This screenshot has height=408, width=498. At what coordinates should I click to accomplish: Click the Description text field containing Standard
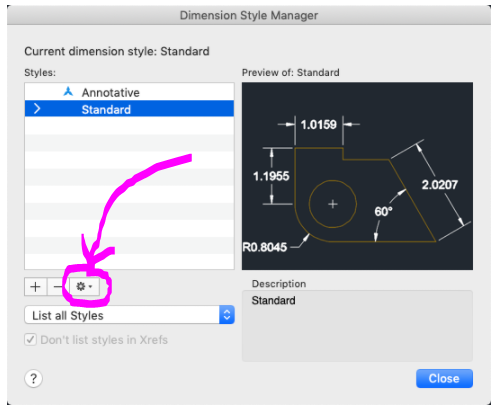coord(357,326)
